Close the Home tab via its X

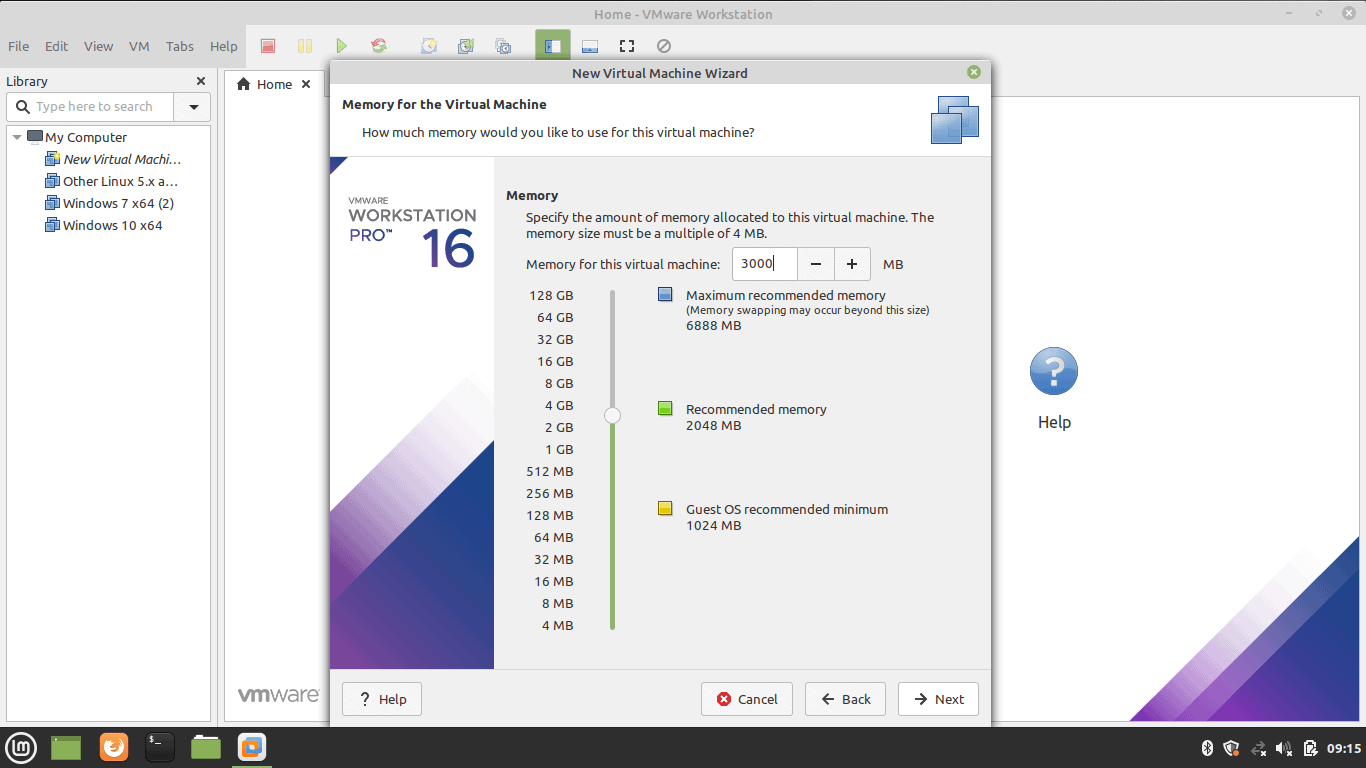coord(306,84)
